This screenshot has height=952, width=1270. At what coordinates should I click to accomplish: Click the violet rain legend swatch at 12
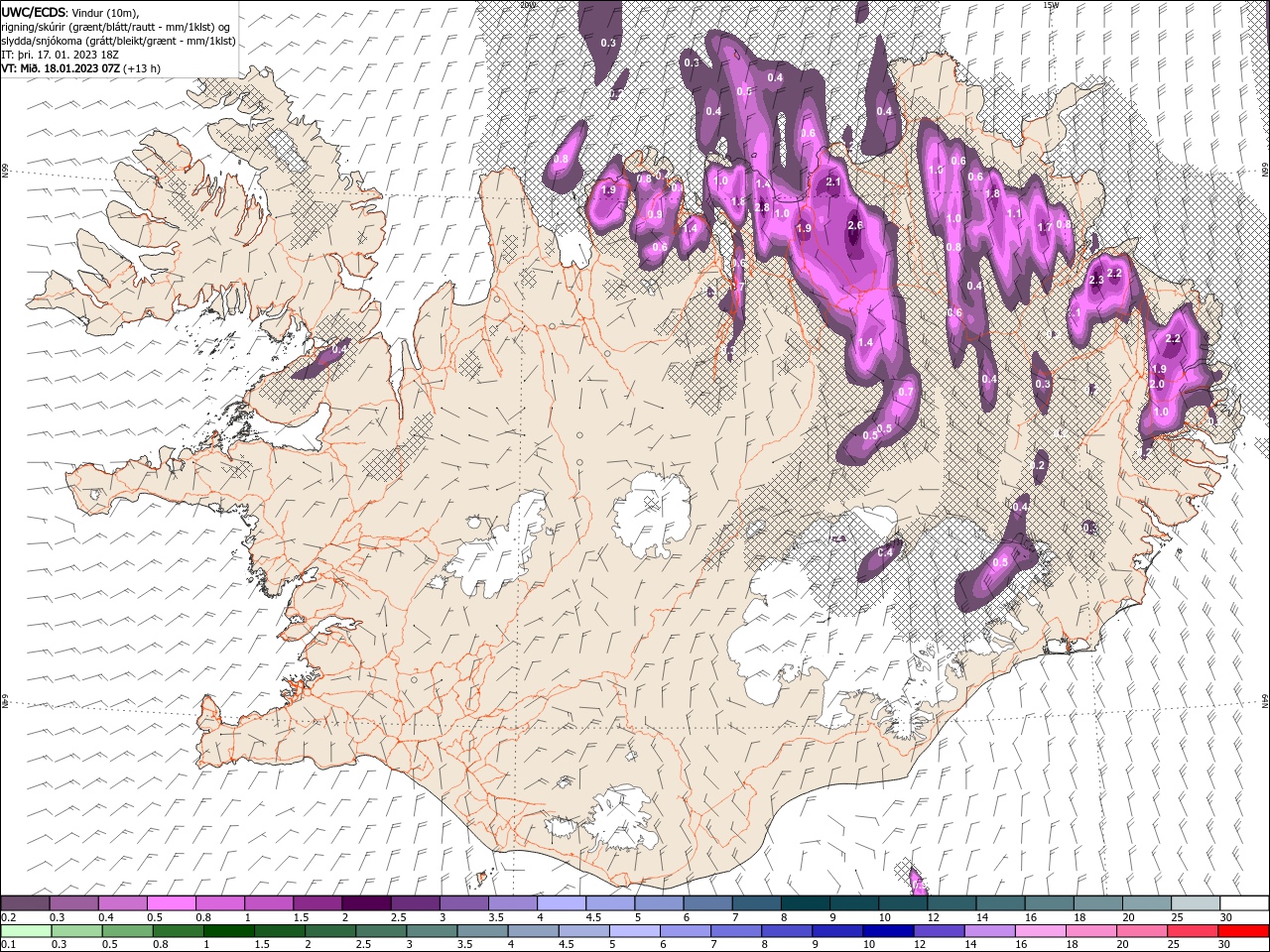pyautogui.click(x=939, y=930)
